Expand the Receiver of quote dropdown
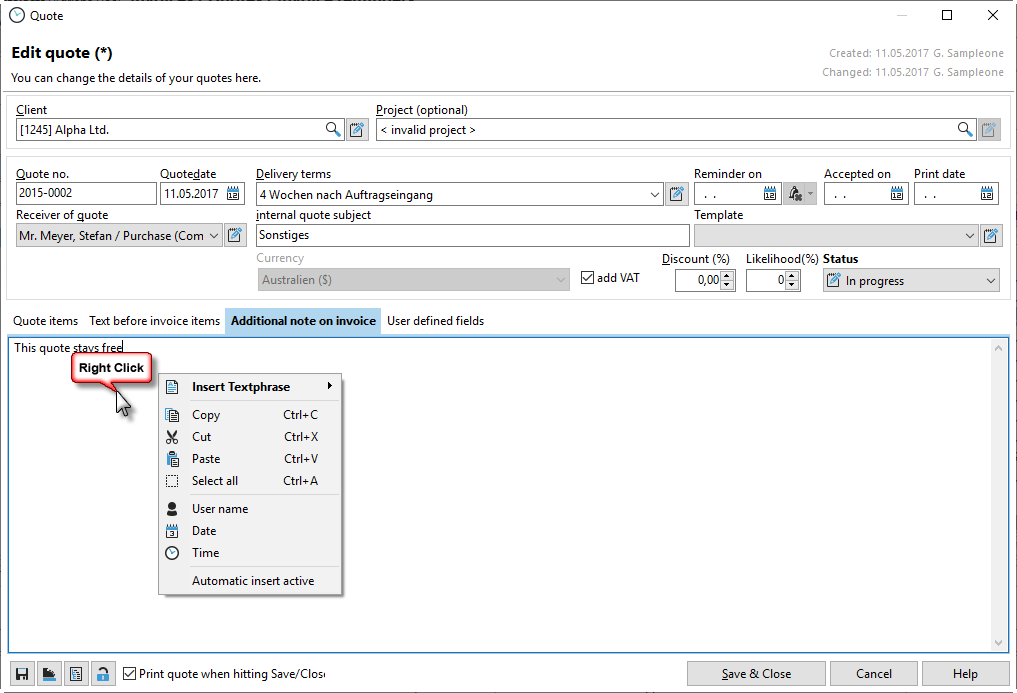 pyautogui.click(x=214, y=236)
